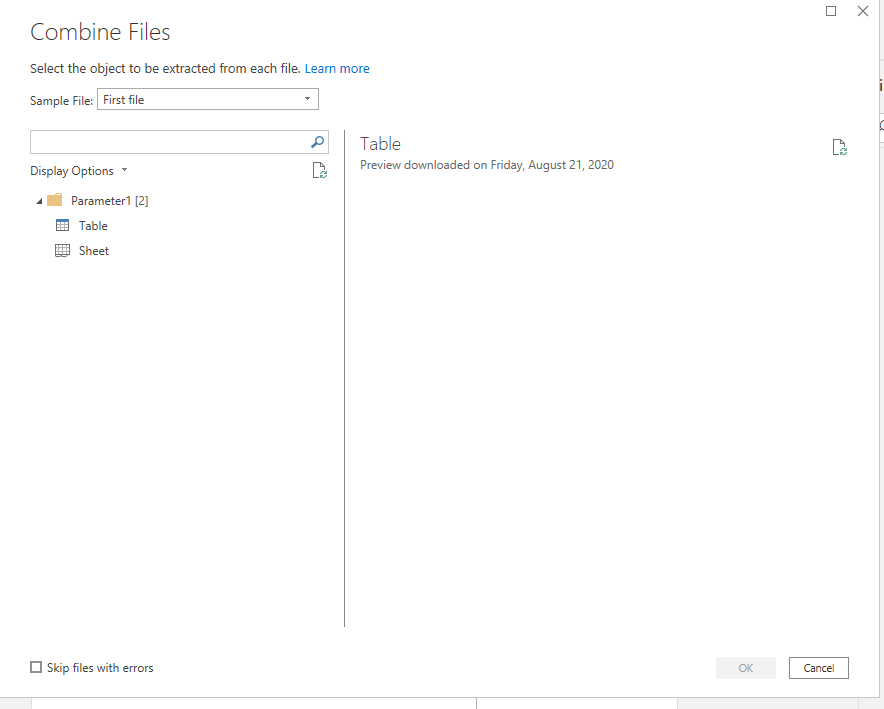Close the Combine Files dialog
The image size is (884, 709).
(x=863, y=11)
